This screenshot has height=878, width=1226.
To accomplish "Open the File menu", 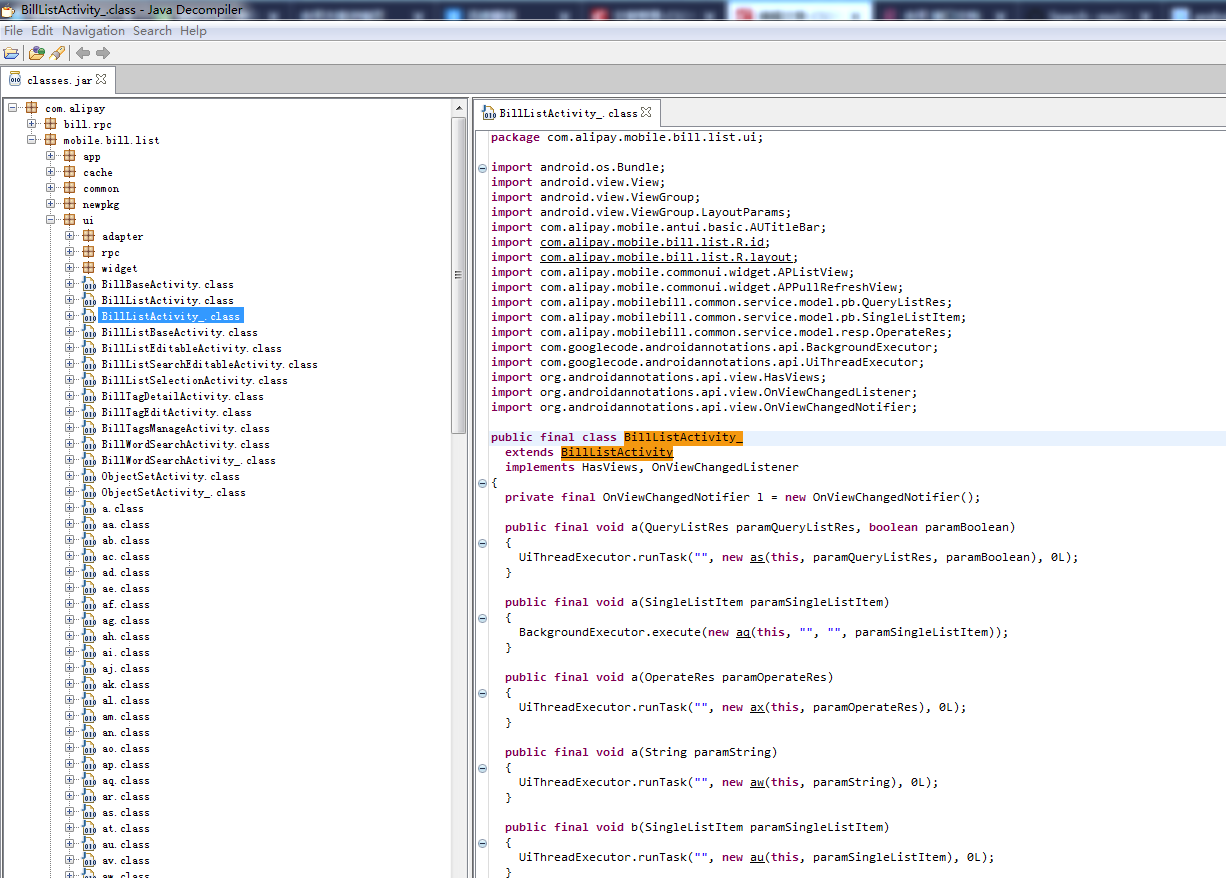I will click(13, 30).
